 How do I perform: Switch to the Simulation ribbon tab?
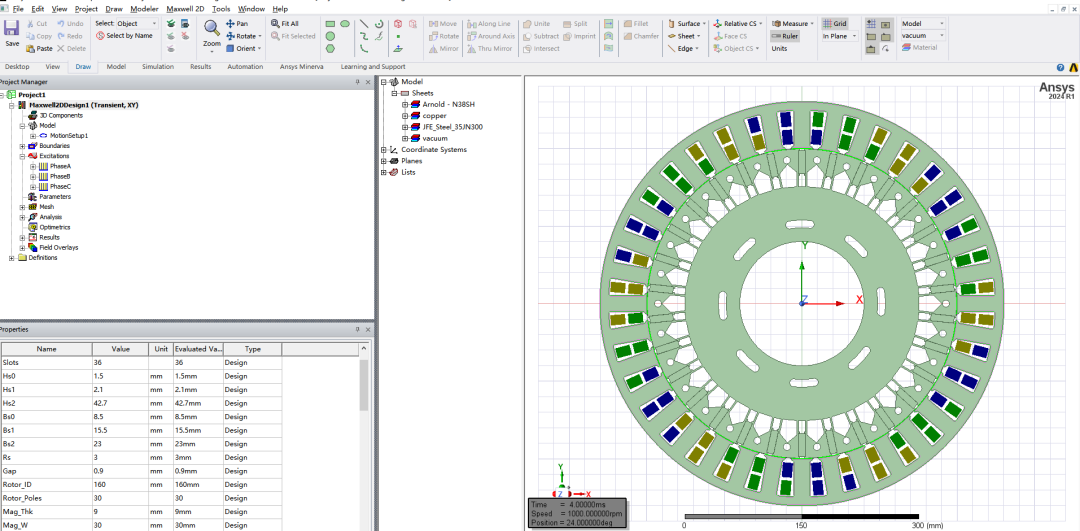[x=158, y=67]
